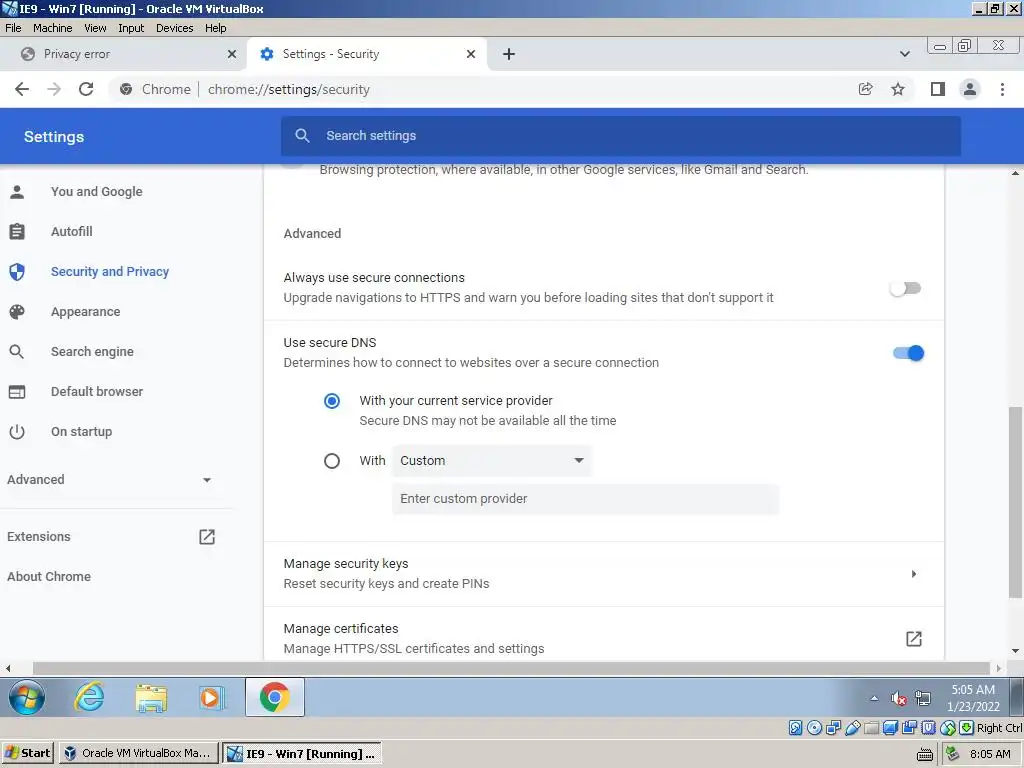The height and width of the screenshot is (768, 1024).
Task: Reload the settings page
Action: 86,89
